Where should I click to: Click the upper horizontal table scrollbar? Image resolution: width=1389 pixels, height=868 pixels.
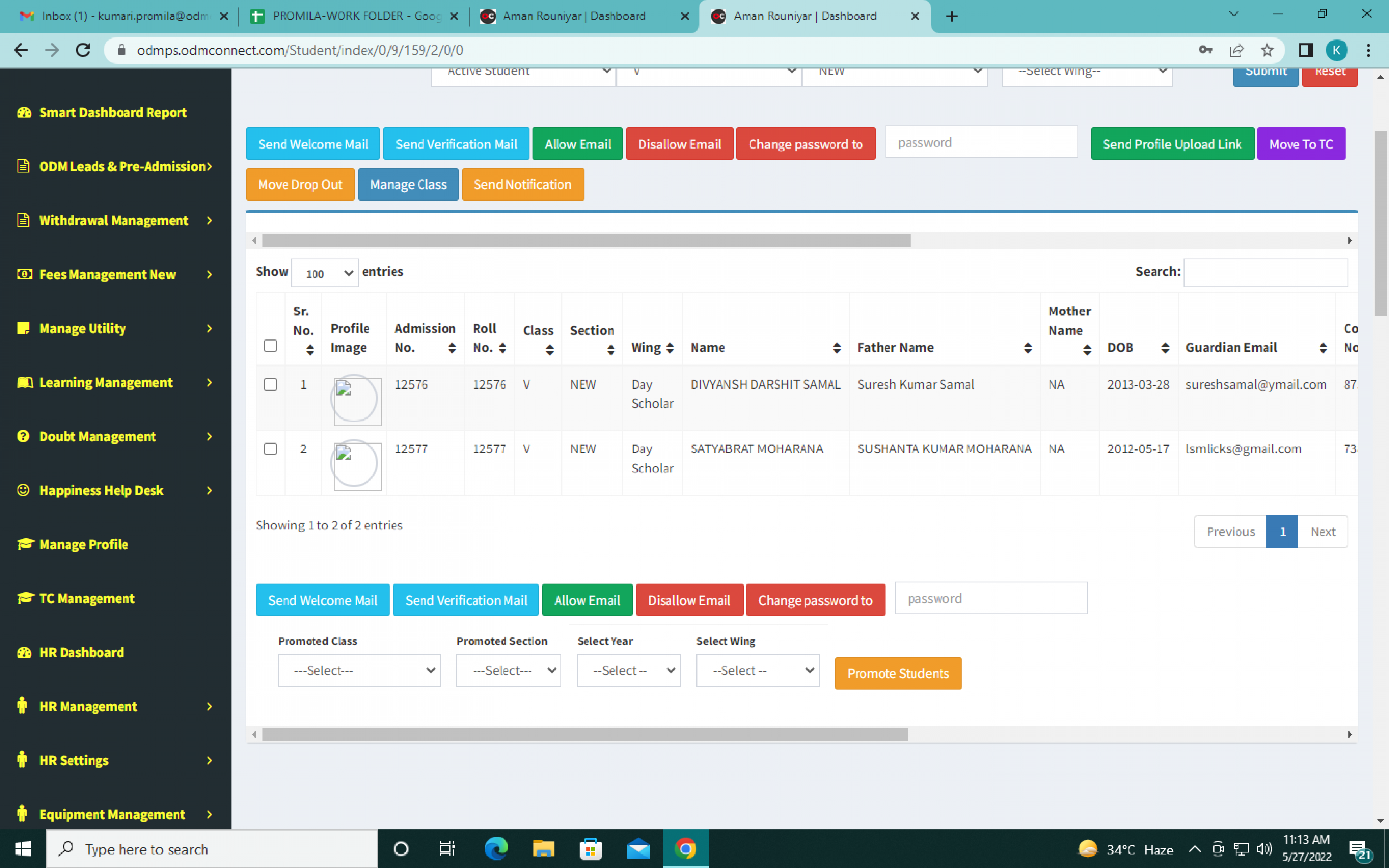[x=585, y=241]
